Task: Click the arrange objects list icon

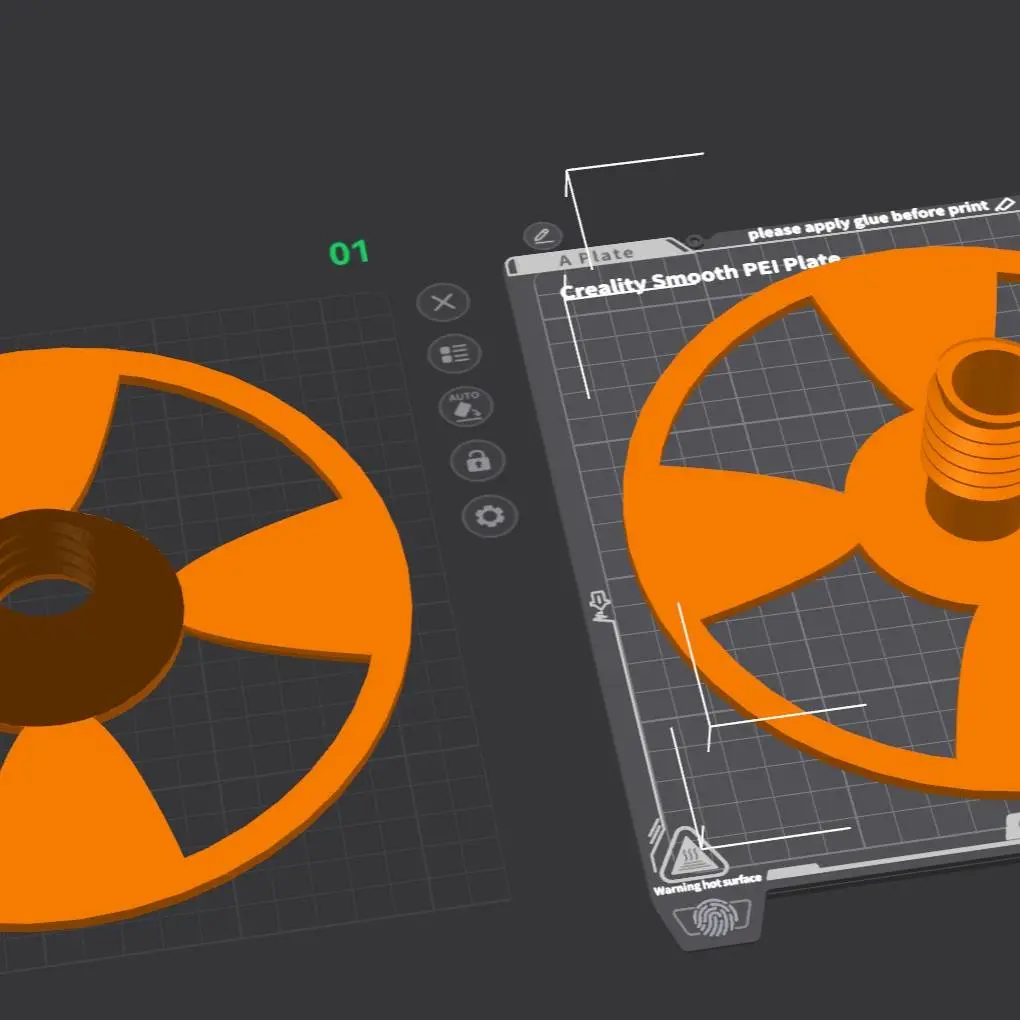Action: coord(454,353)
